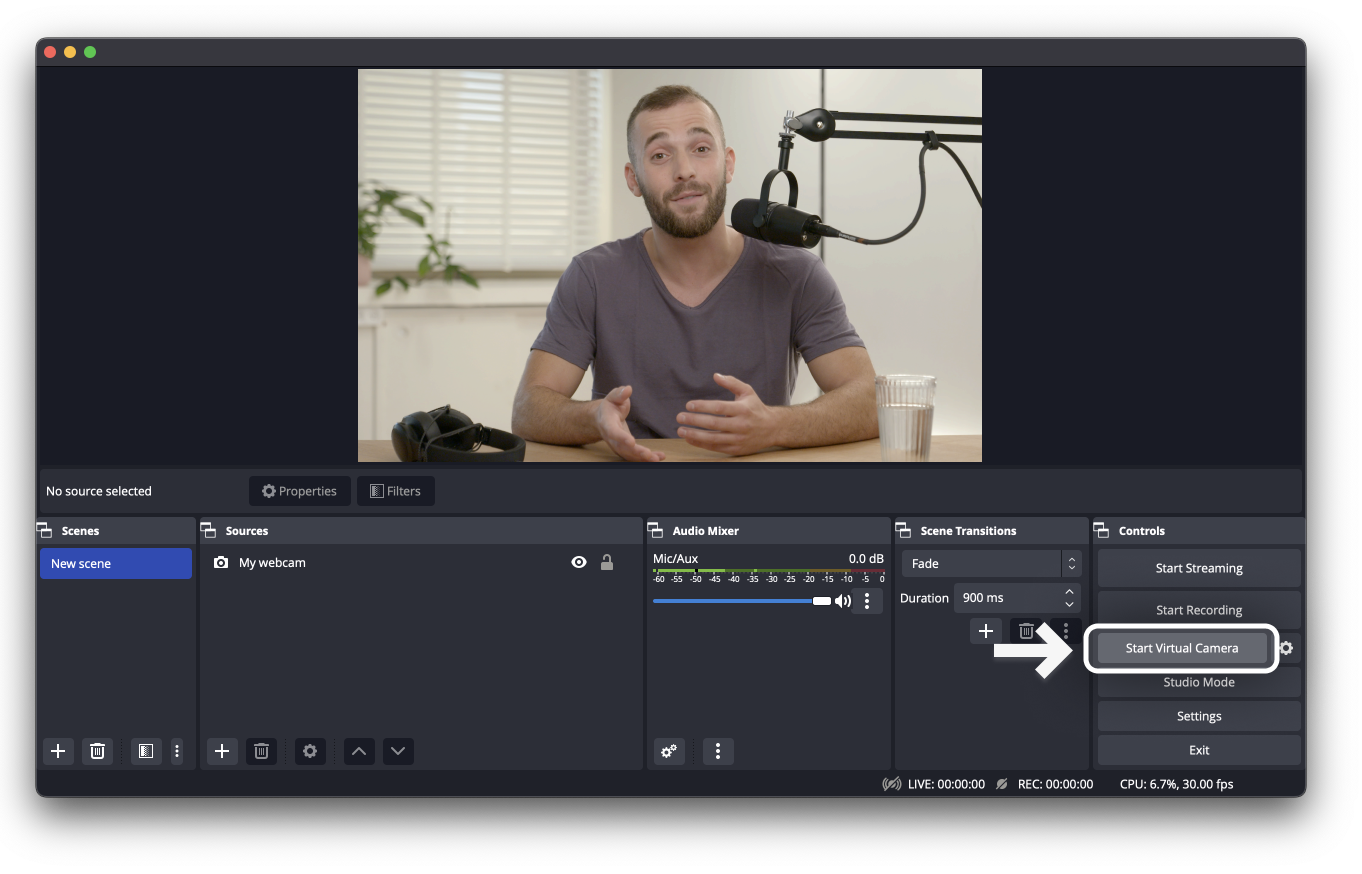Viewport: 1362px width, 874px height.
Task: Open advanced audio properties gears icon
Action: click(669, 751)
